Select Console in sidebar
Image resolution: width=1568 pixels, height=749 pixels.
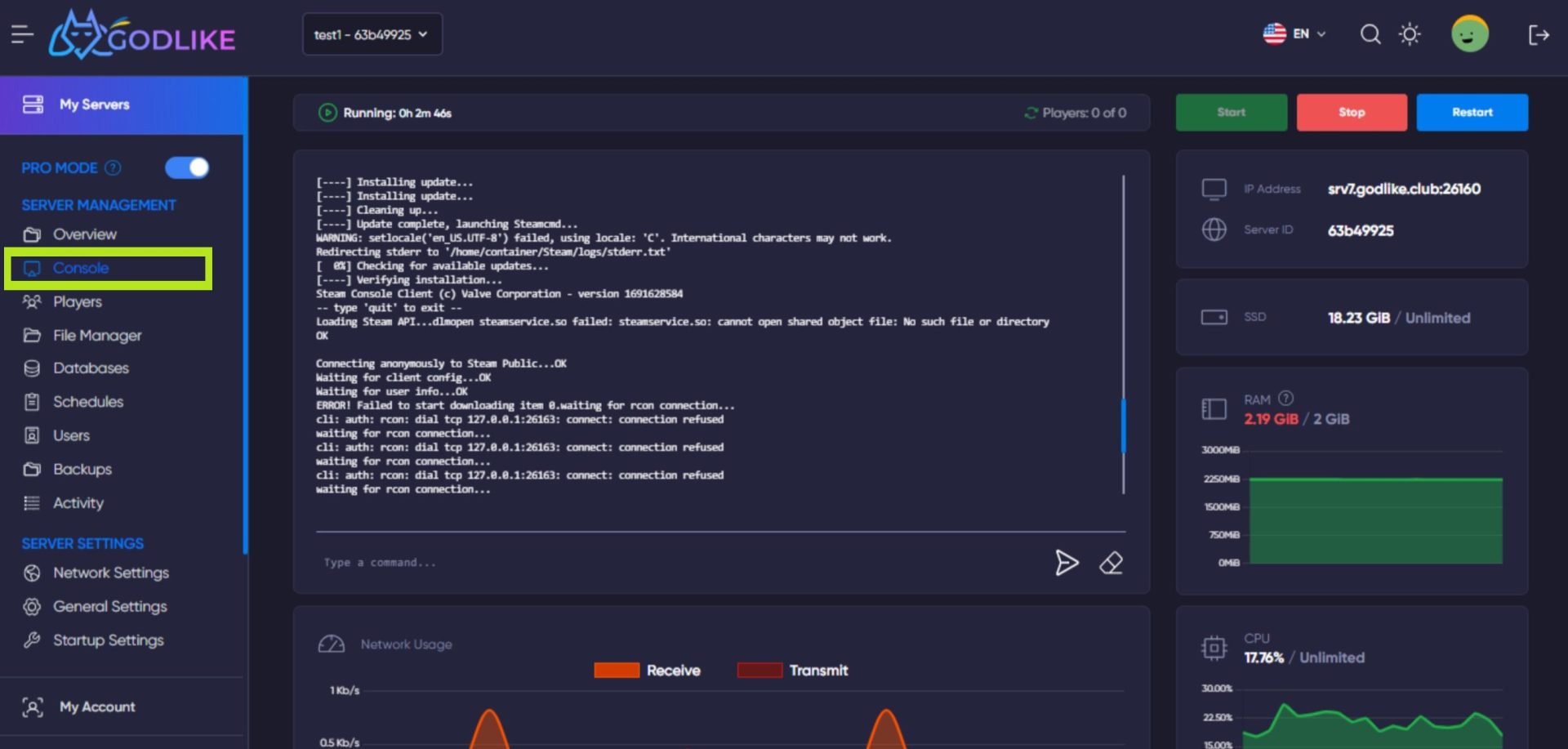(x=108, y=268)
